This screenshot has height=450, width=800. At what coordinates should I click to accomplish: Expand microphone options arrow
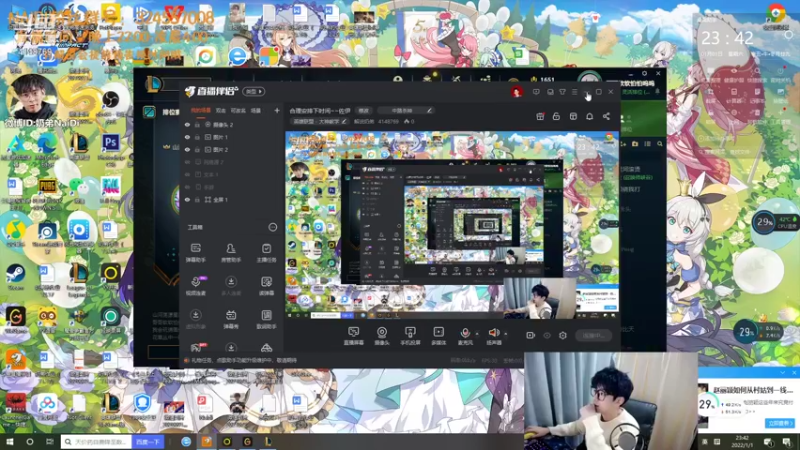[477, 334]
